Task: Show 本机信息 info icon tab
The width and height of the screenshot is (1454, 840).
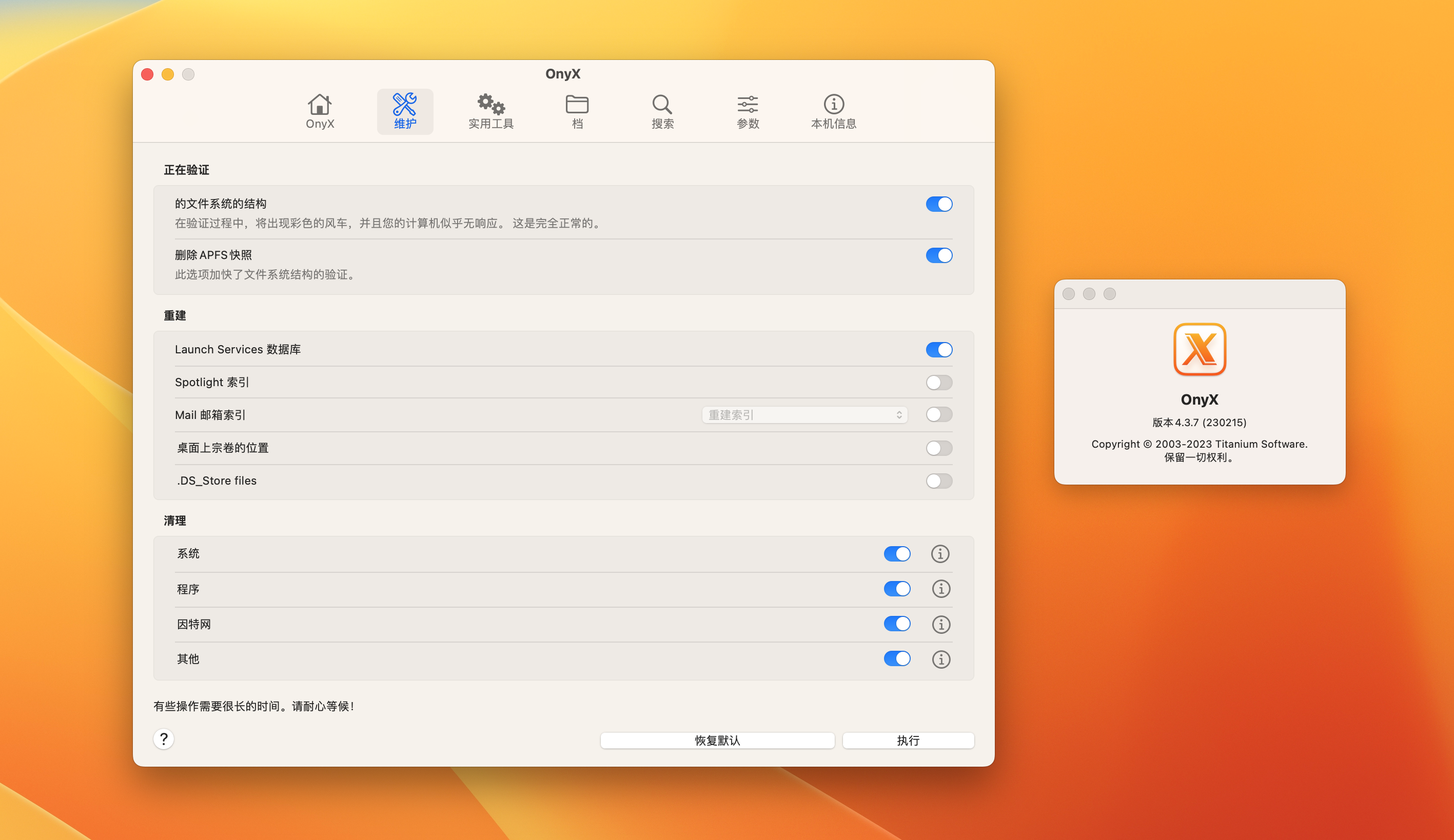Action: click(x=833, y=105)
